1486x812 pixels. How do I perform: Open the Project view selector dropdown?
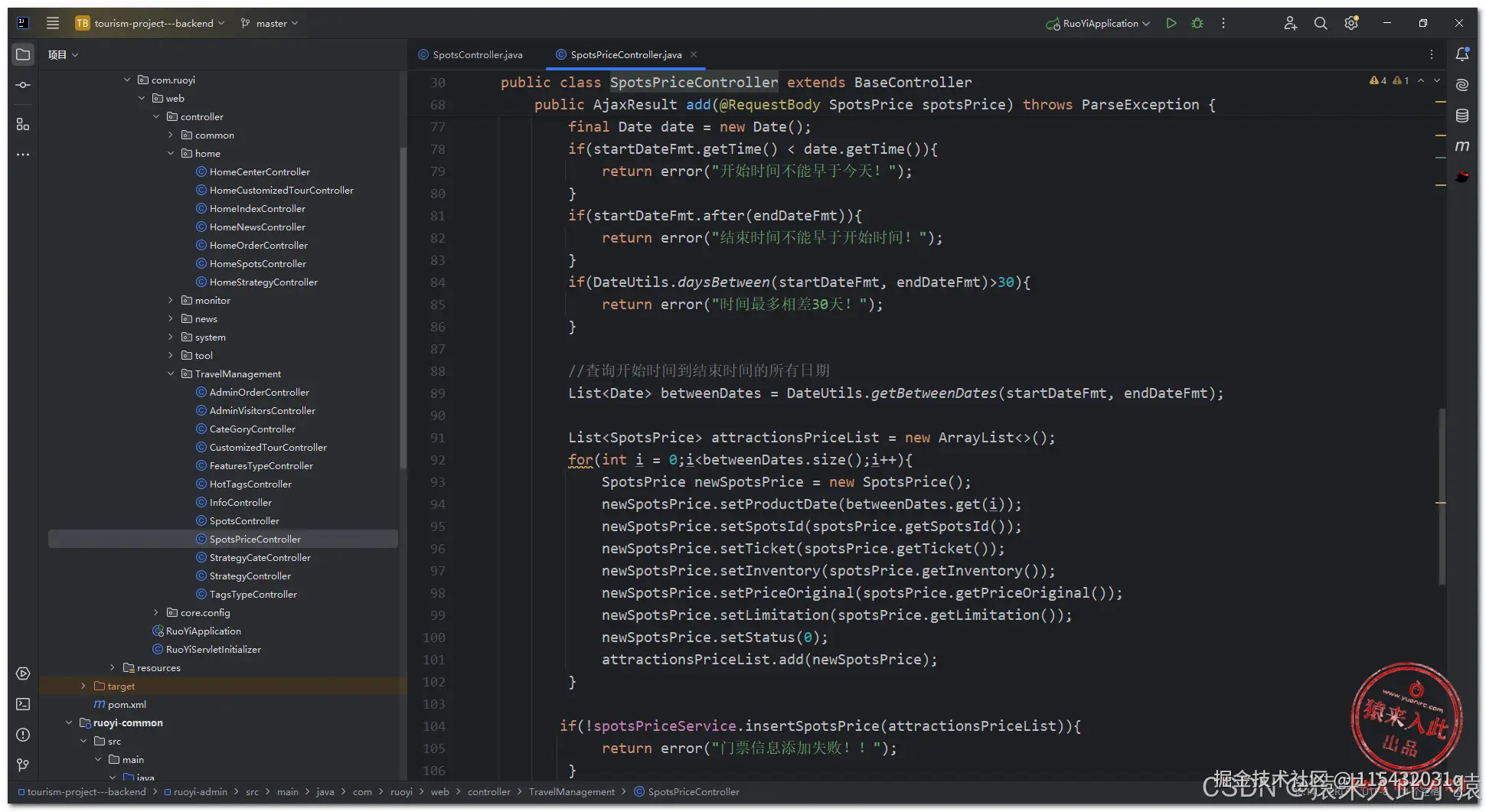coord(64,54)
